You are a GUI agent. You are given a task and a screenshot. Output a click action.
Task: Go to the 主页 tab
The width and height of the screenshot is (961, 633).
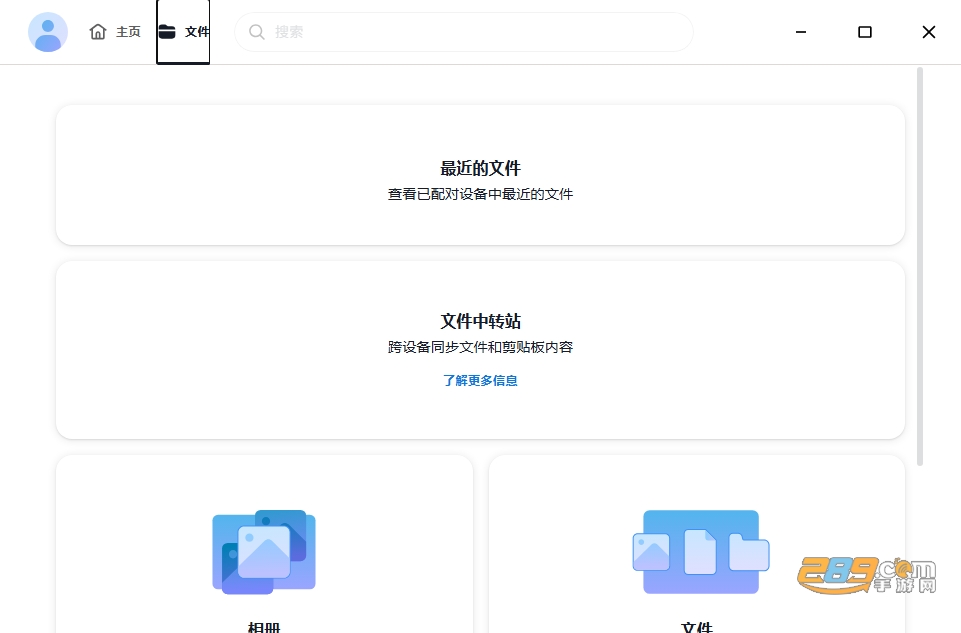tap(115, 32)
